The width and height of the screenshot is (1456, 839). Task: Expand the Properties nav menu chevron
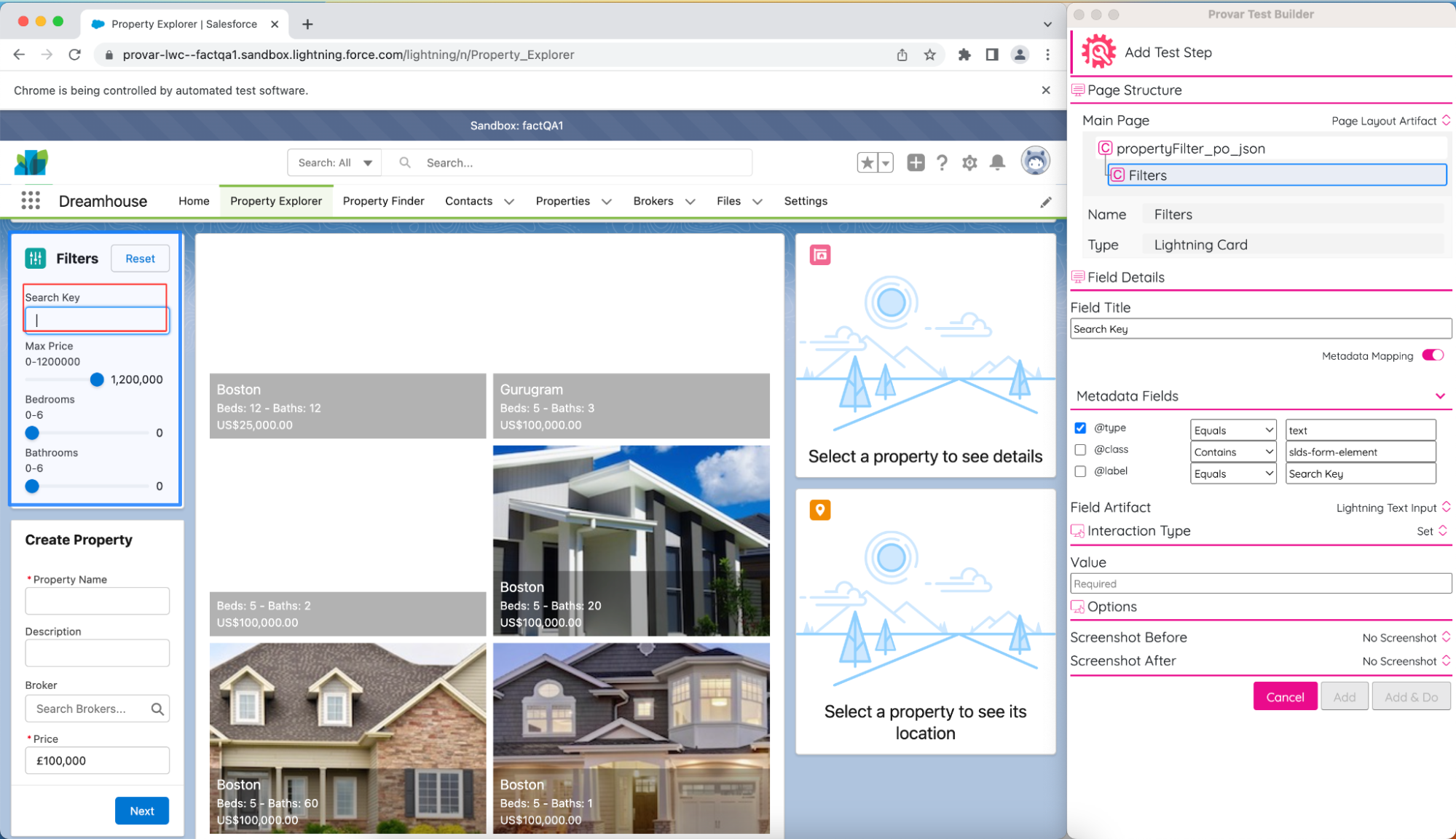click(606, 202)
